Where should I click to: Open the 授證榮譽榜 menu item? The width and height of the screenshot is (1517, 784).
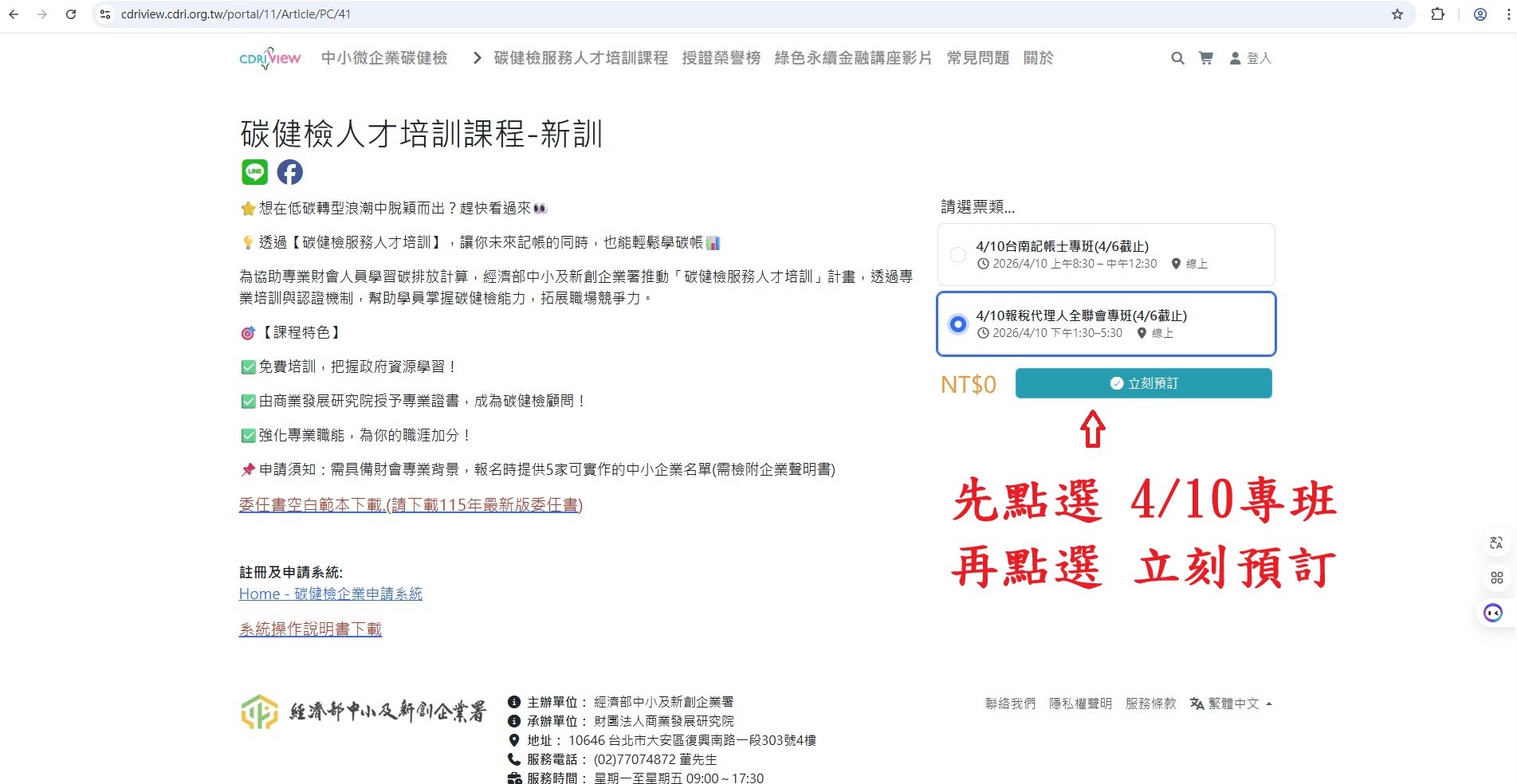click(721, 58)
